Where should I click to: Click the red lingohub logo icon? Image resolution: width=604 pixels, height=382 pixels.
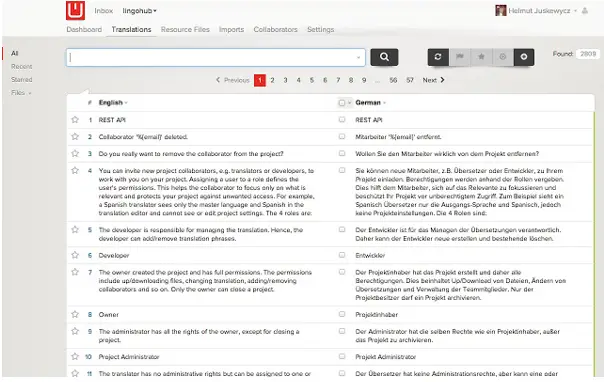click(x=75, y=10)
